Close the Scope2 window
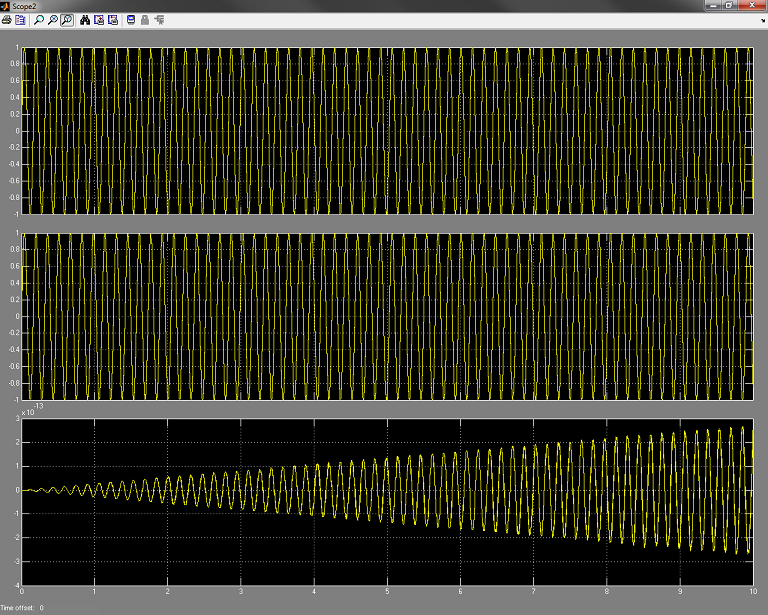Viewport: 768px width, 615px height. coord(754,6)
